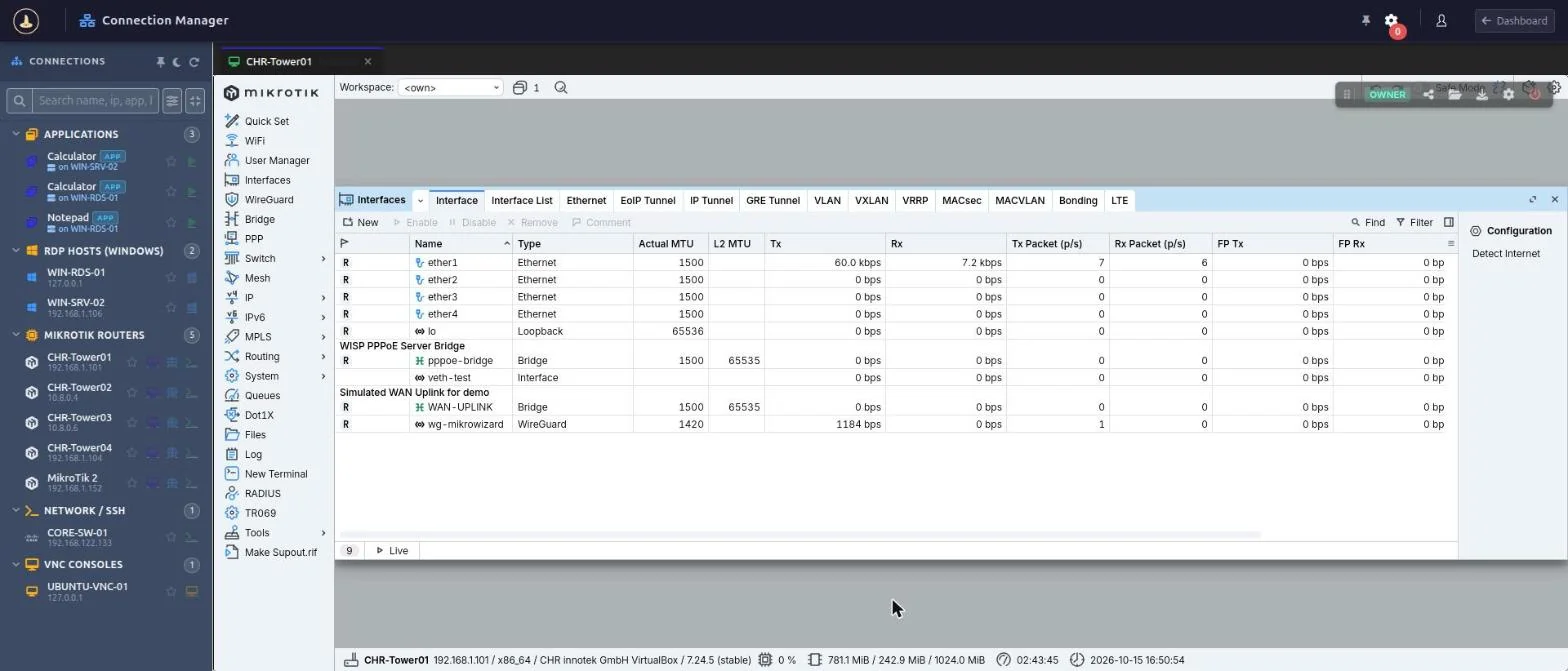The height and width of the screenshot is (671, 1568).
Task: Toggle side panel icon next to Filter
Action: [x=1448, y=223]
